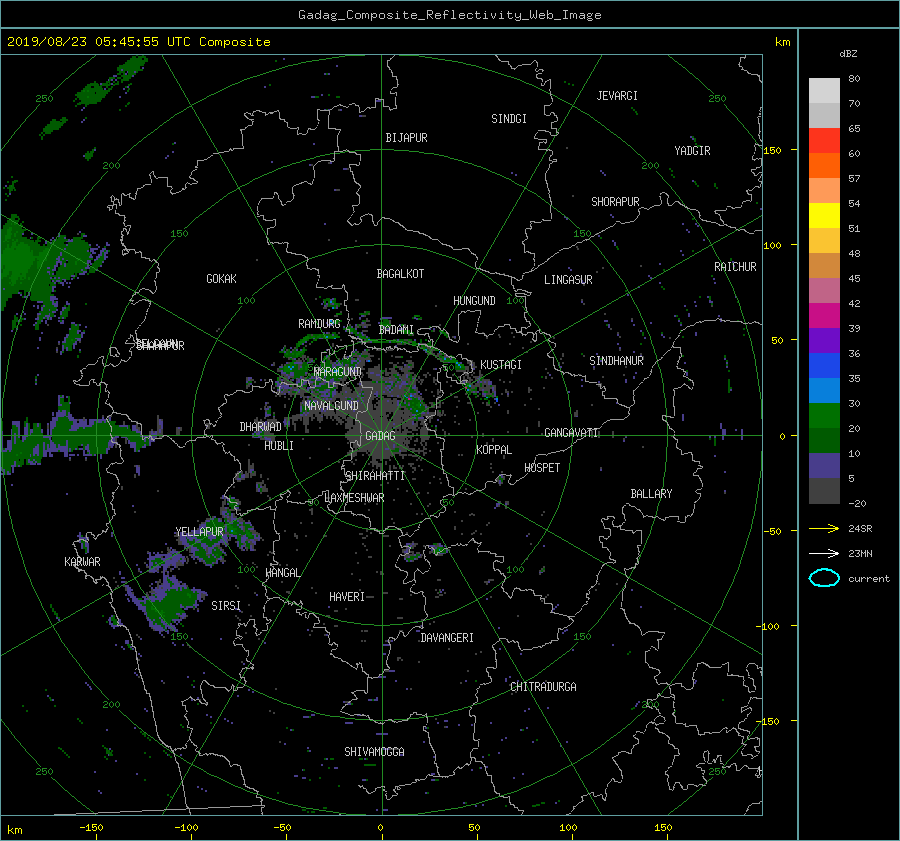The width and height of the screenshot is (900, 841).
Task: Select the HANGAL label
Action: click(282, 573)
